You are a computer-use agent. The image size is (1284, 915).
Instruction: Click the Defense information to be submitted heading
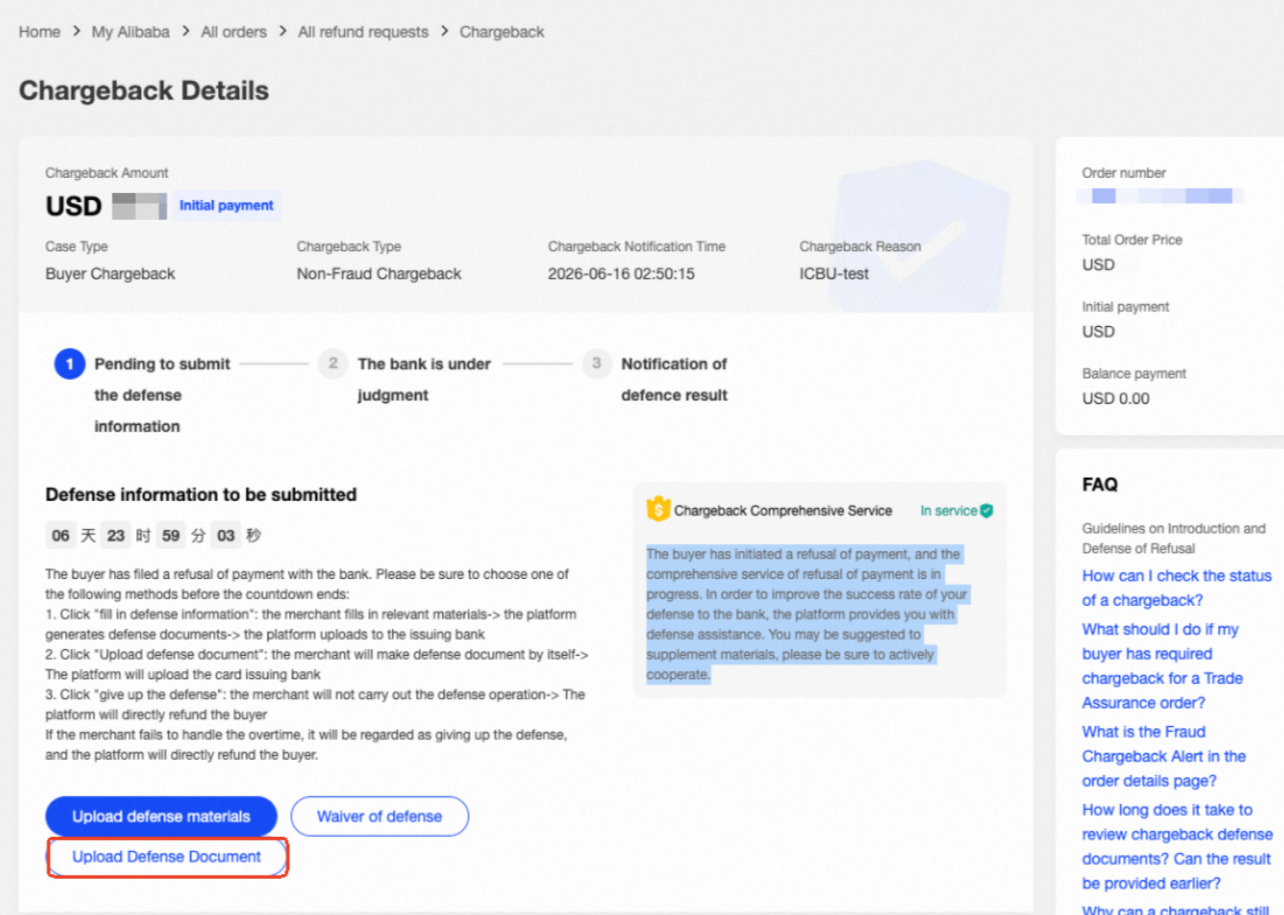coord(201,495)
